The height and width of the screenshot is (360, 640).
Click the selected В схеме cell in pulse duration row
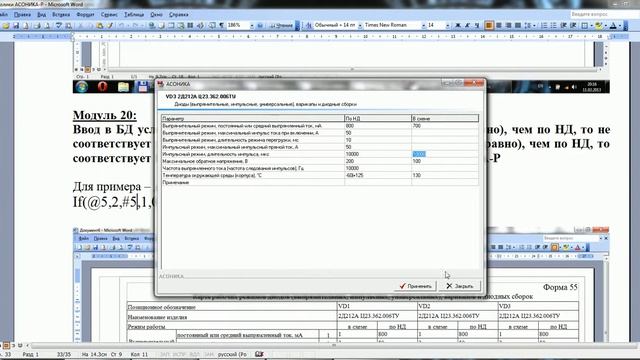[445, 154]
